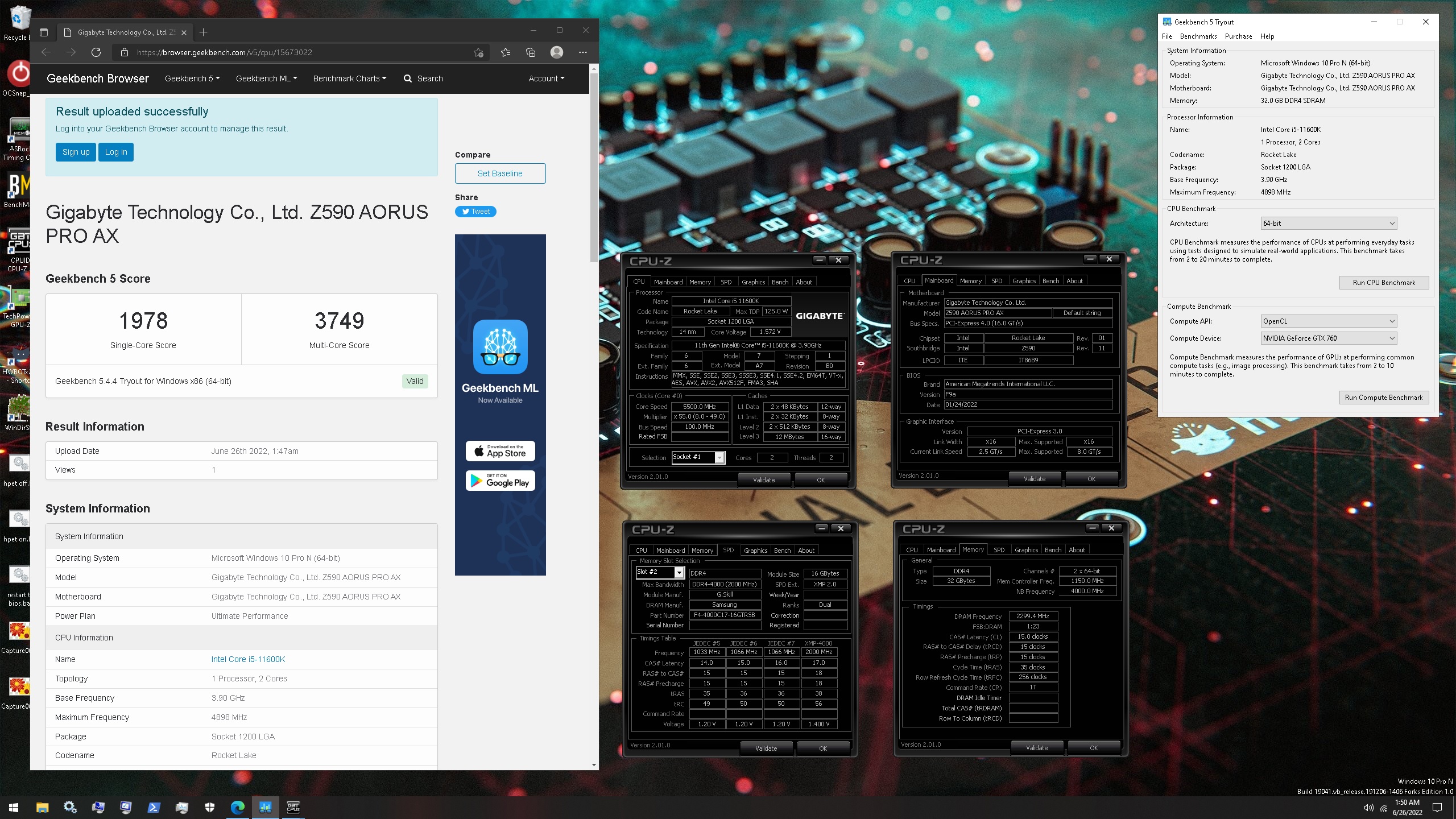This screenshot has width=1456, height=819.
Task: Open the Compute Device GeForce GTX 760 dropdown
Action: tap(1329, 338)
